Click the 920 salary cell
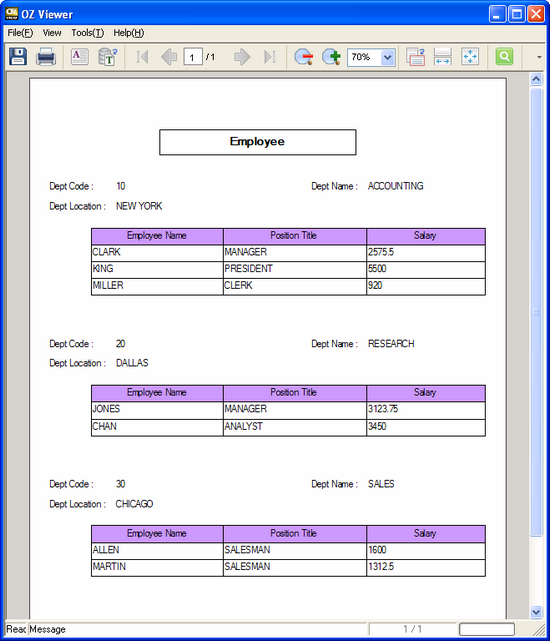This screenshot has height=641, width=550. 426,286
